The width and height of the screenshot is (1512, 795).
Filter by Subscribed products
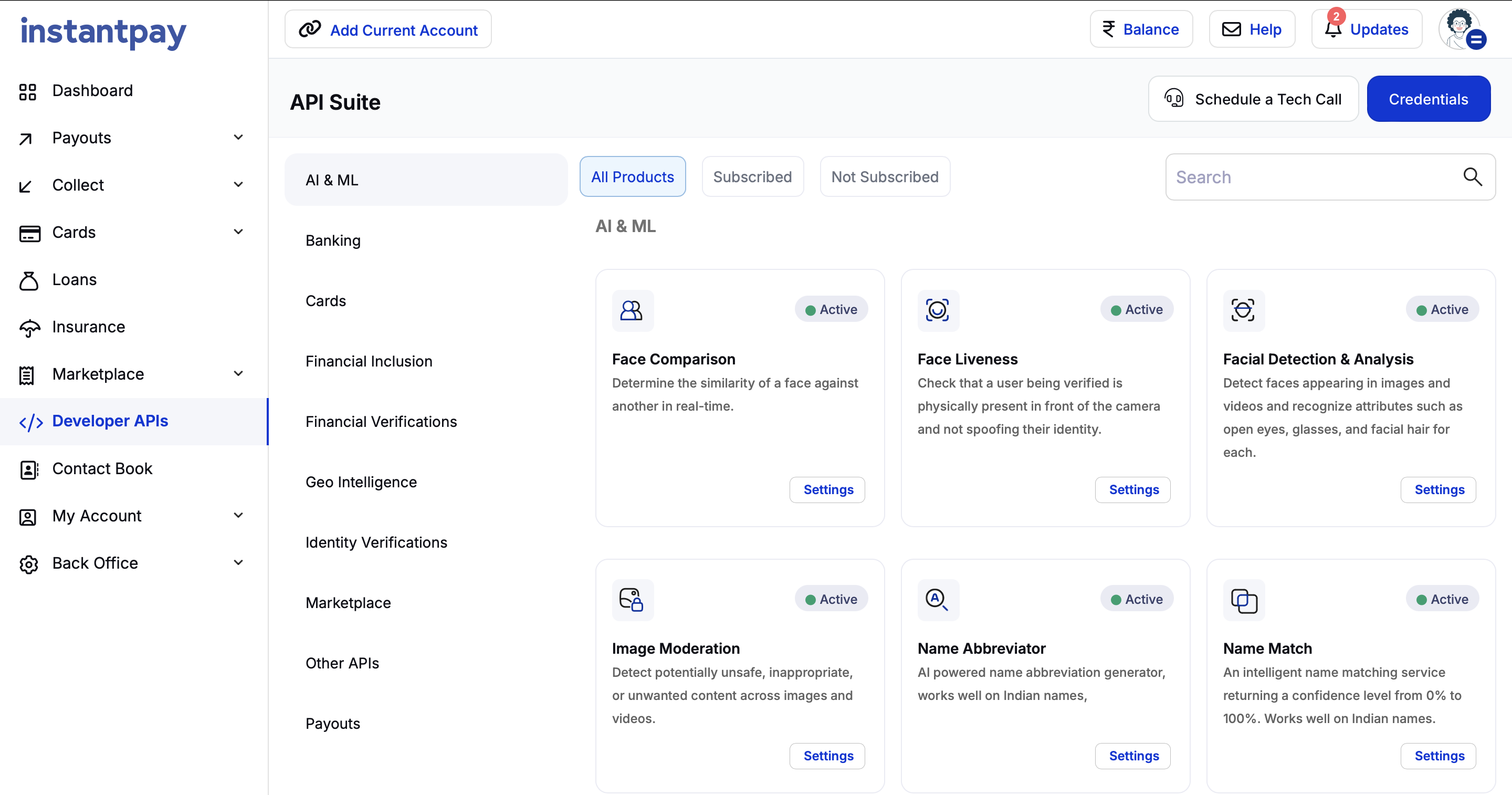[752, 177]
